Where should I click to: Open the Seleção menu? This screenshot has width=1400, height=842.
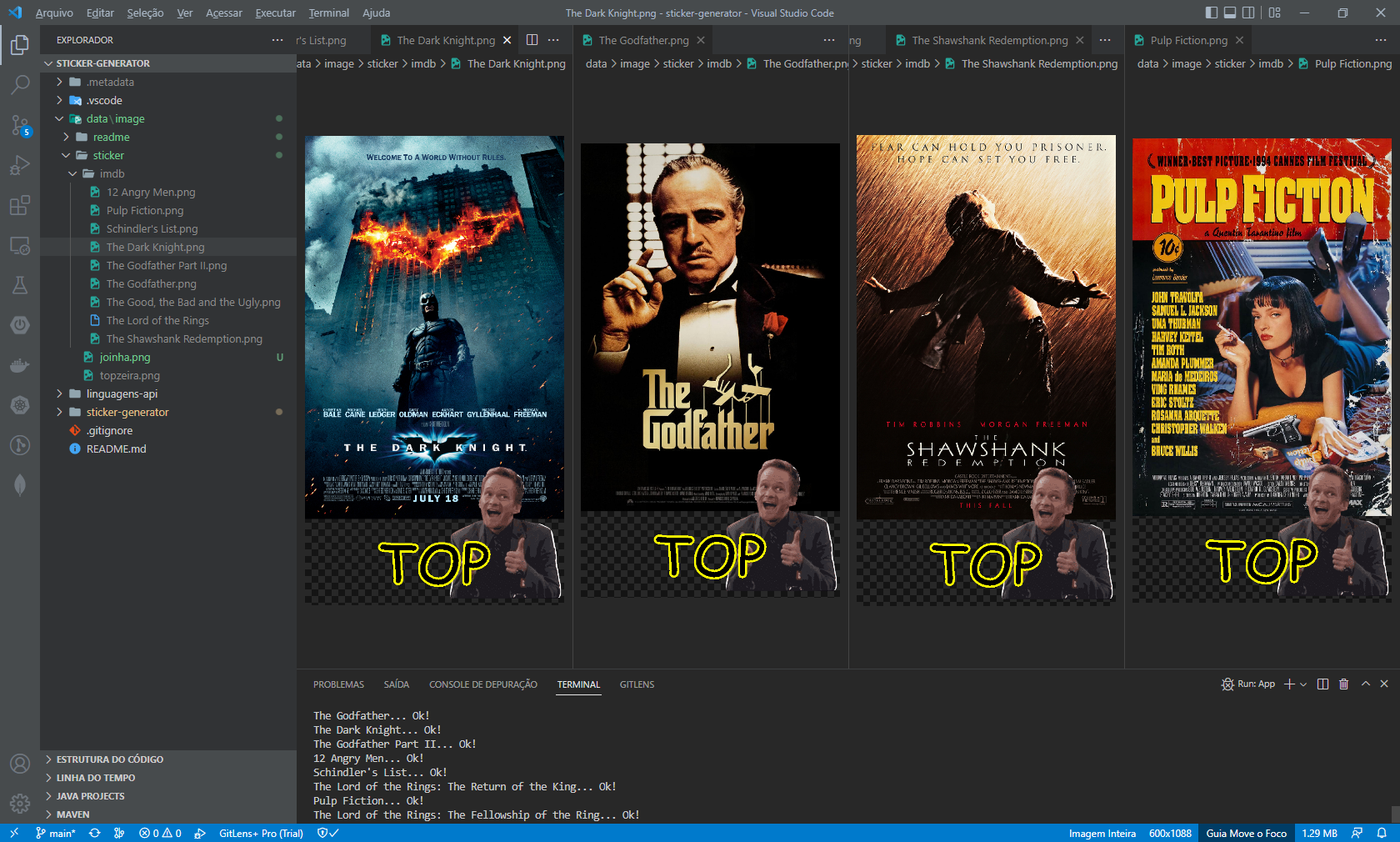point(145,13)
